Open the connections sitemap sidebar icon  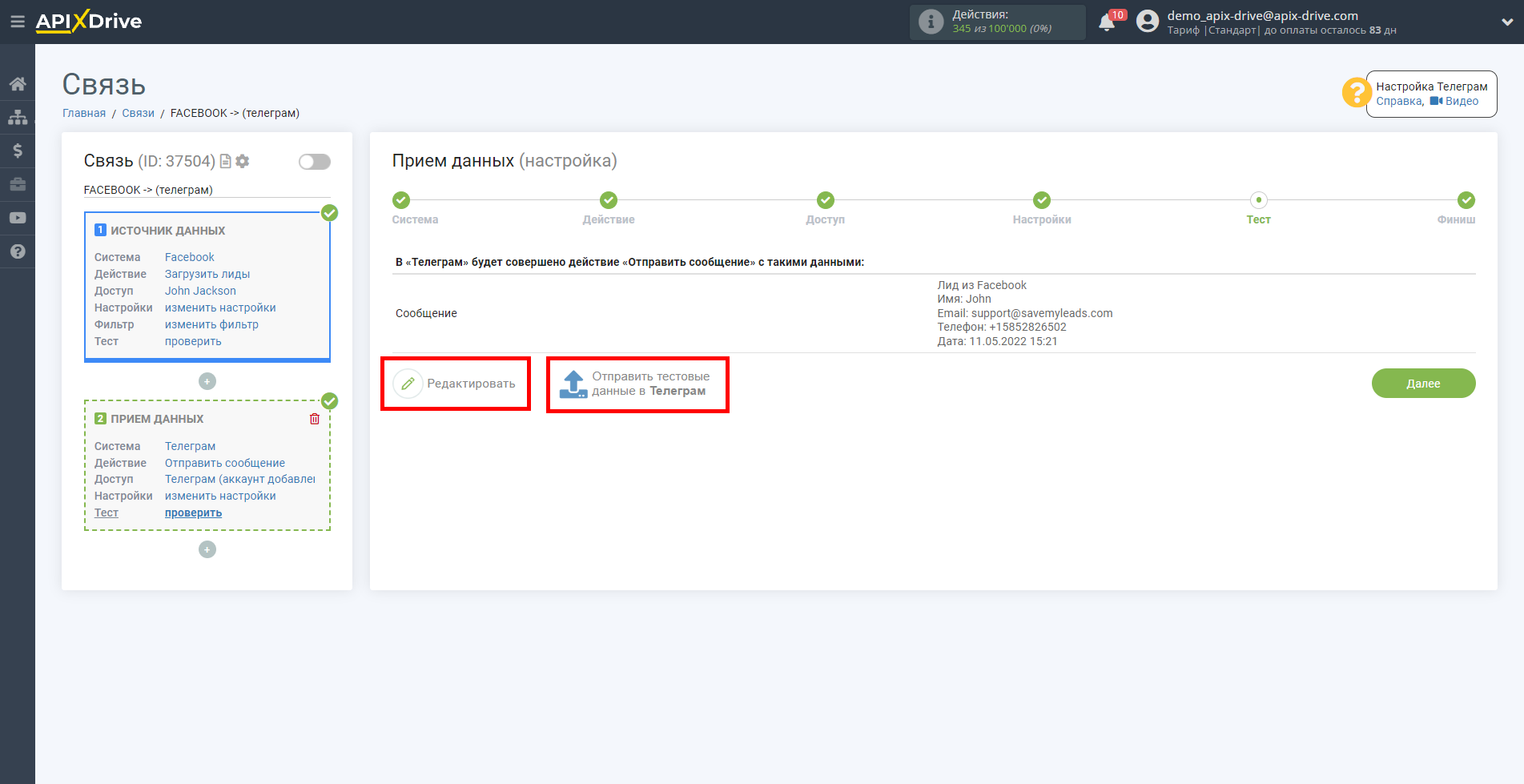[x=18, y=117]
